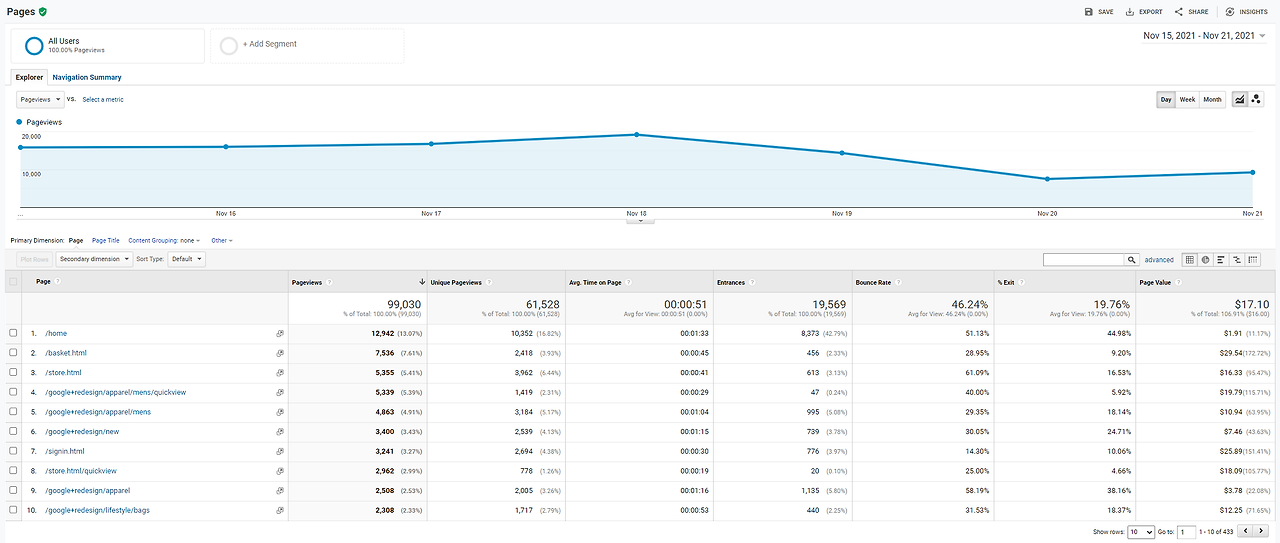Image resolution: width=1280 pixels, height=543 pixels.
Task: Click help icon next to Bounce Rate header
Action: pos(900,282)
